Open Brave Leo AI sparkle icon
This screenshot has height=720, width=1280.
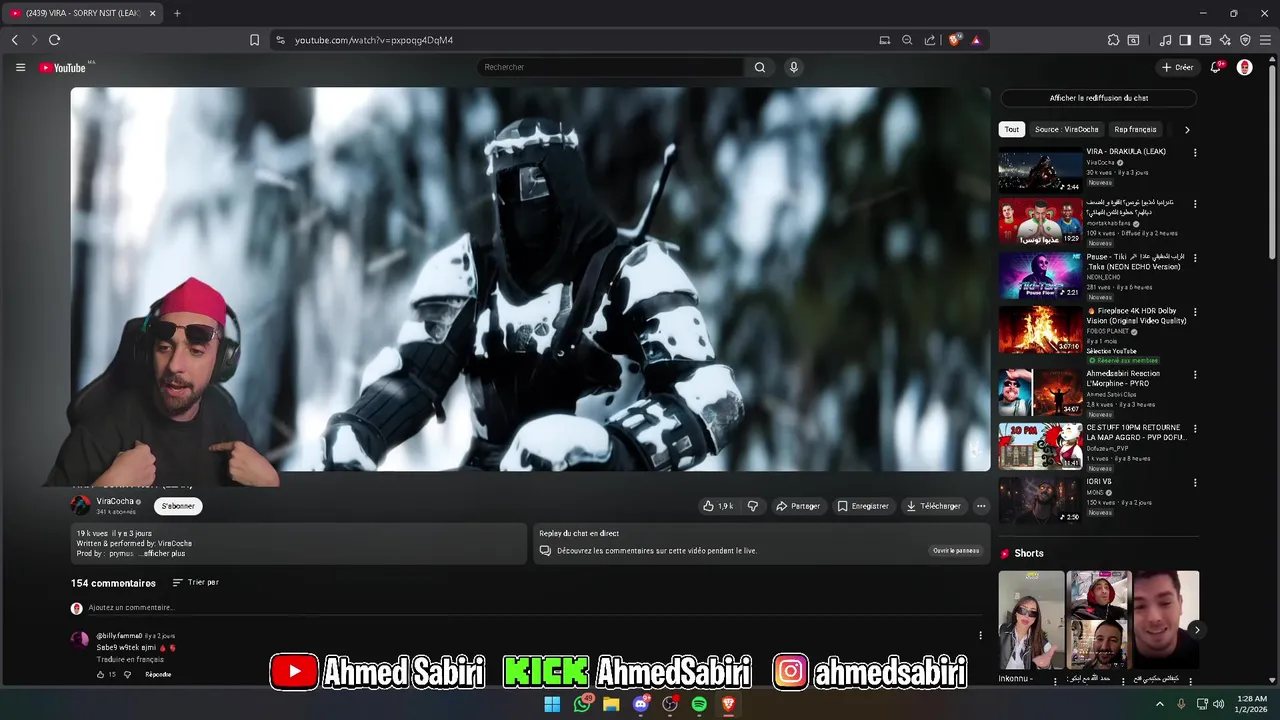[1225, 40]
